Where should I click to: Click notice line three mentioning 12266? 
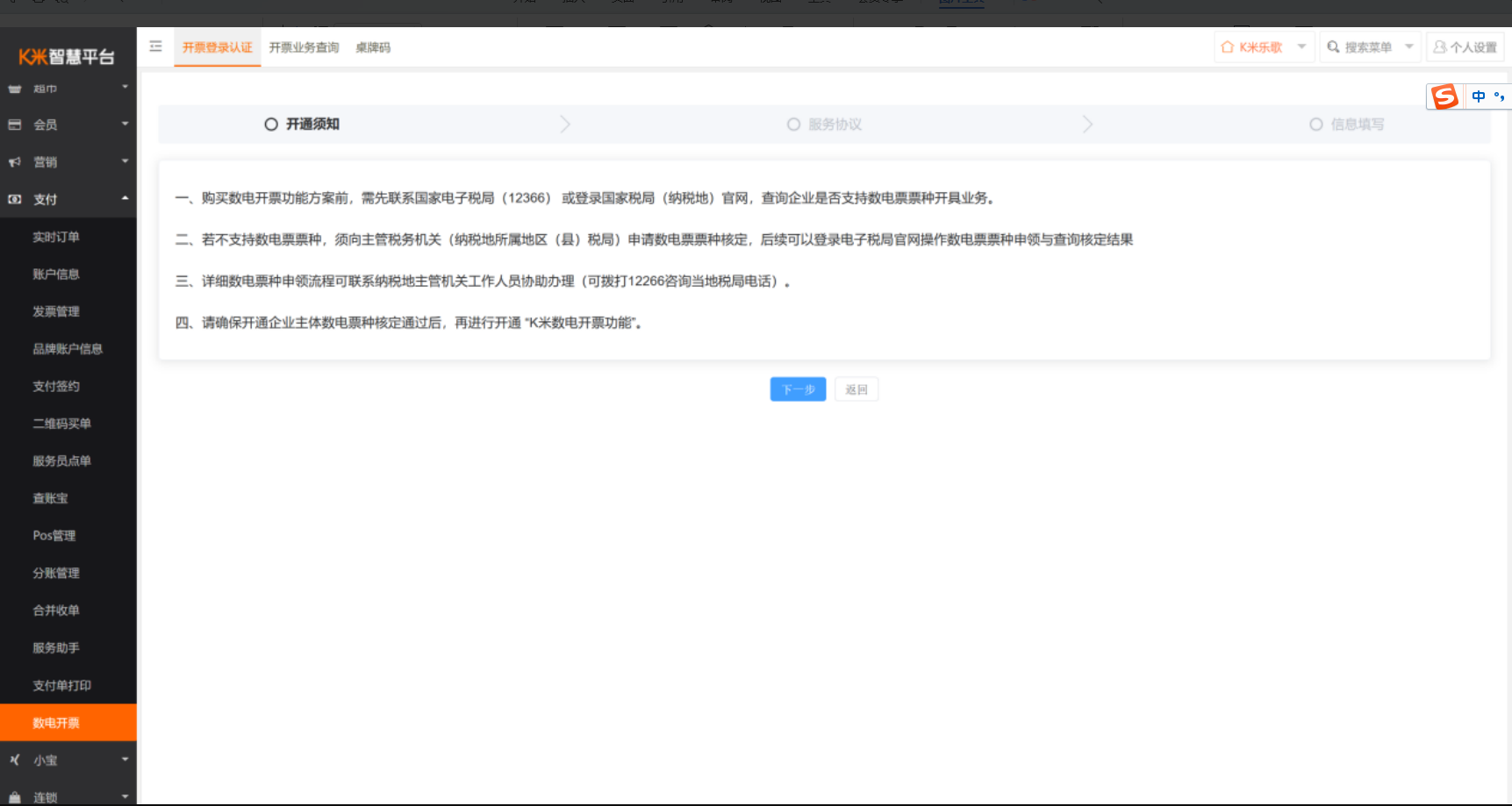pyautogui.click(x=483, y=282)
